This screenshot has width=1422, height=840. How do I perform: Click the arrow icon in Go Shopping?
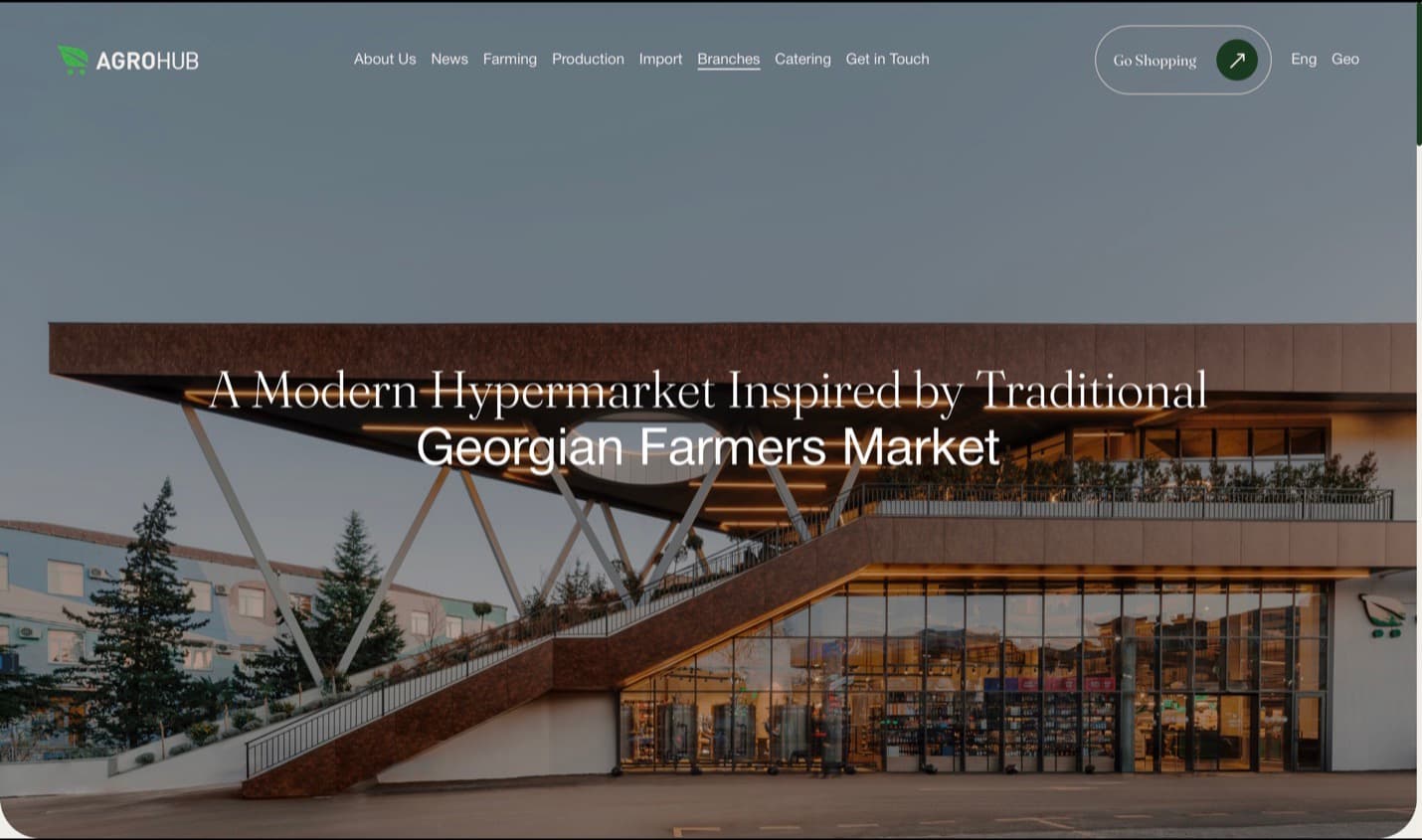click(1237, 60)
